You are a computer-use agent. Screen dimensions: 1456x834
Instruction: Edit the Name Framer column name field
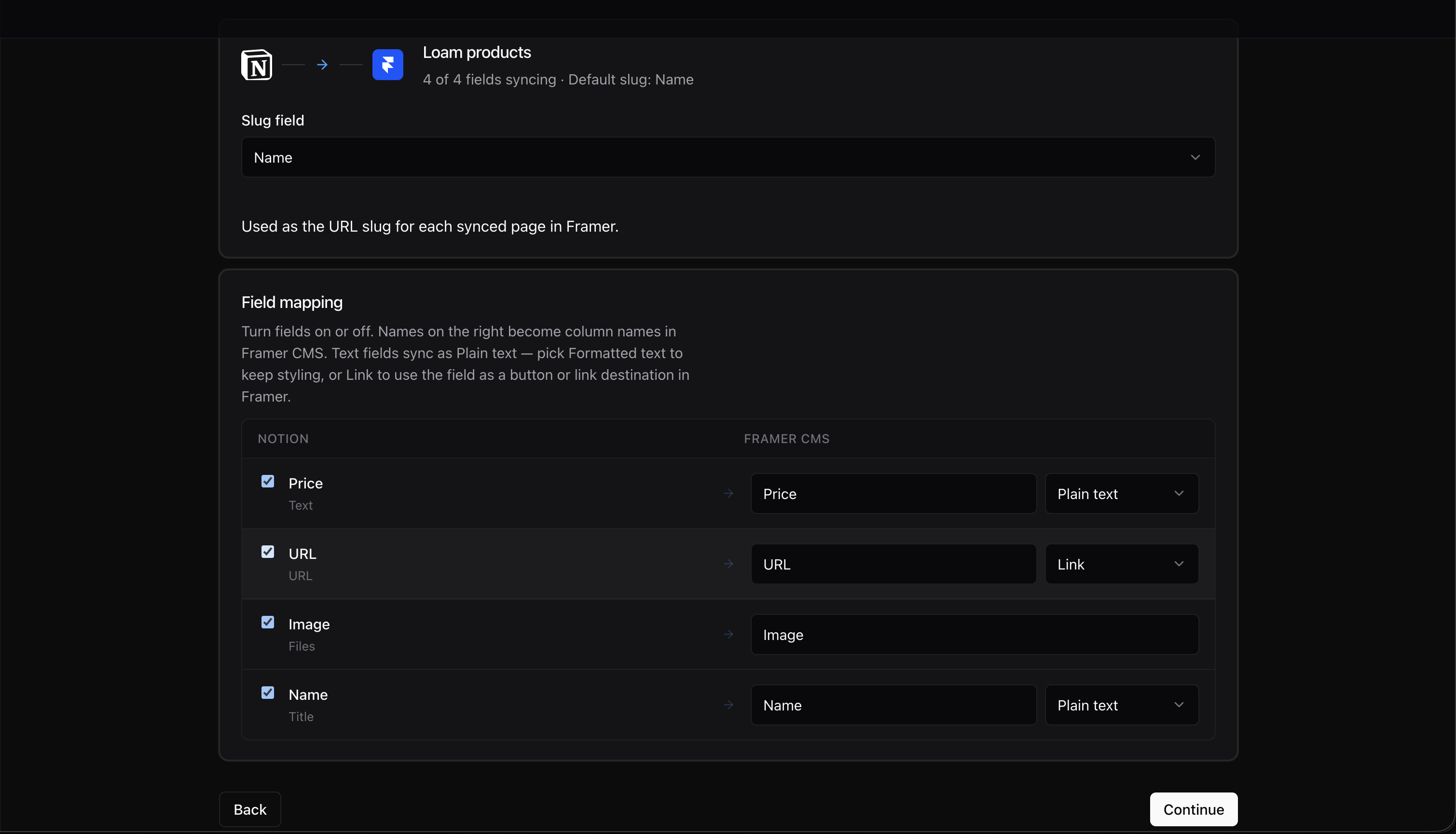[x=893, y=705]
